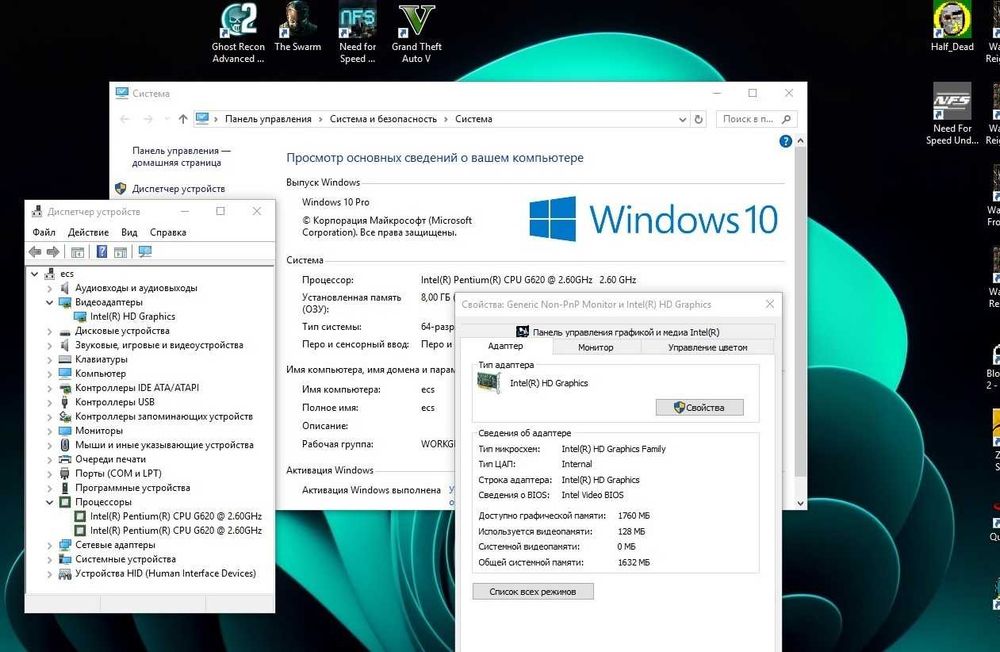Click Система и безопасность in the address breadcrumb

pos(383,119)
